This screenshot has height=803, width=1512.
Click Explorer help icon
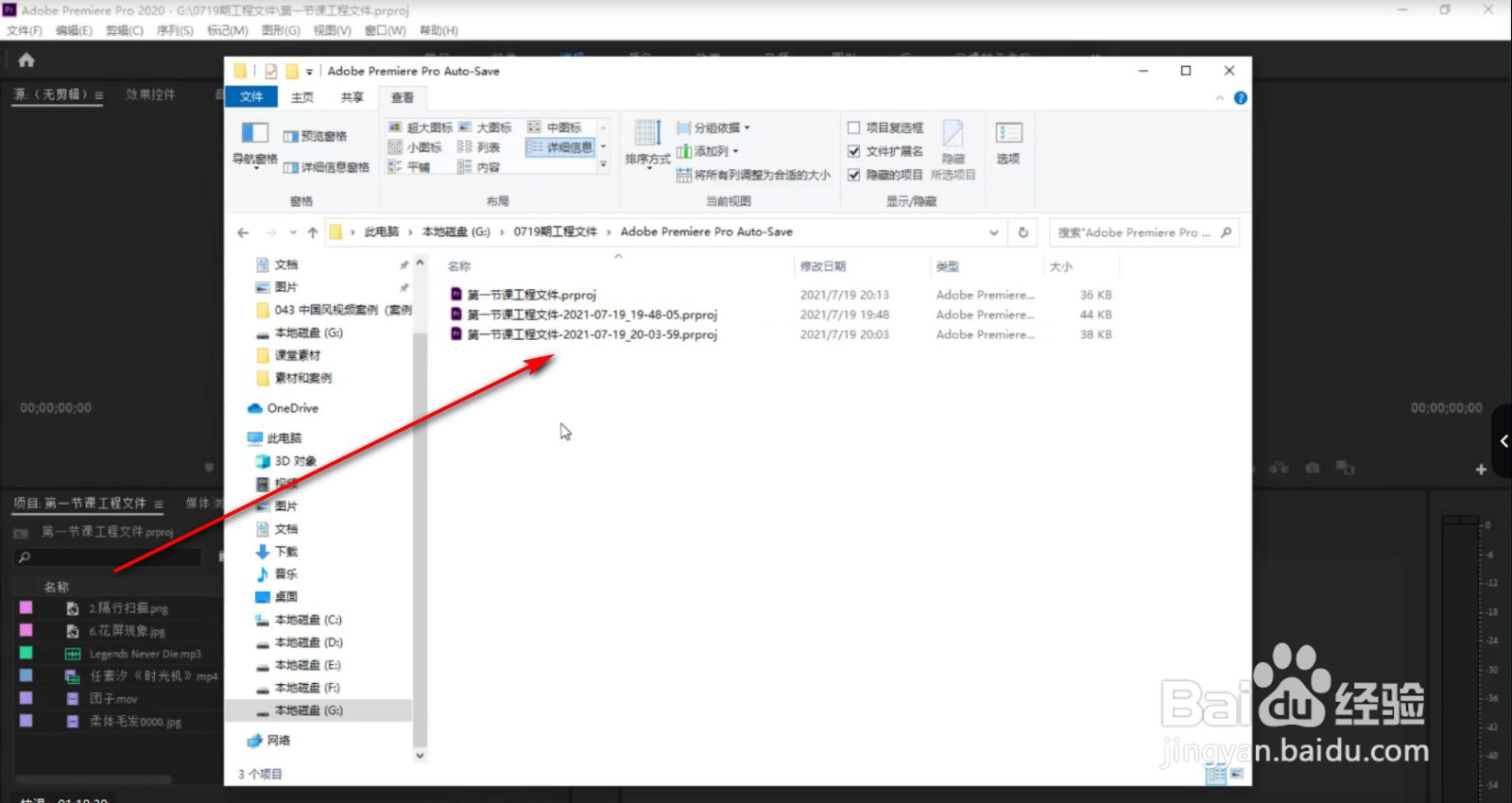click(x=1241, y=98)
